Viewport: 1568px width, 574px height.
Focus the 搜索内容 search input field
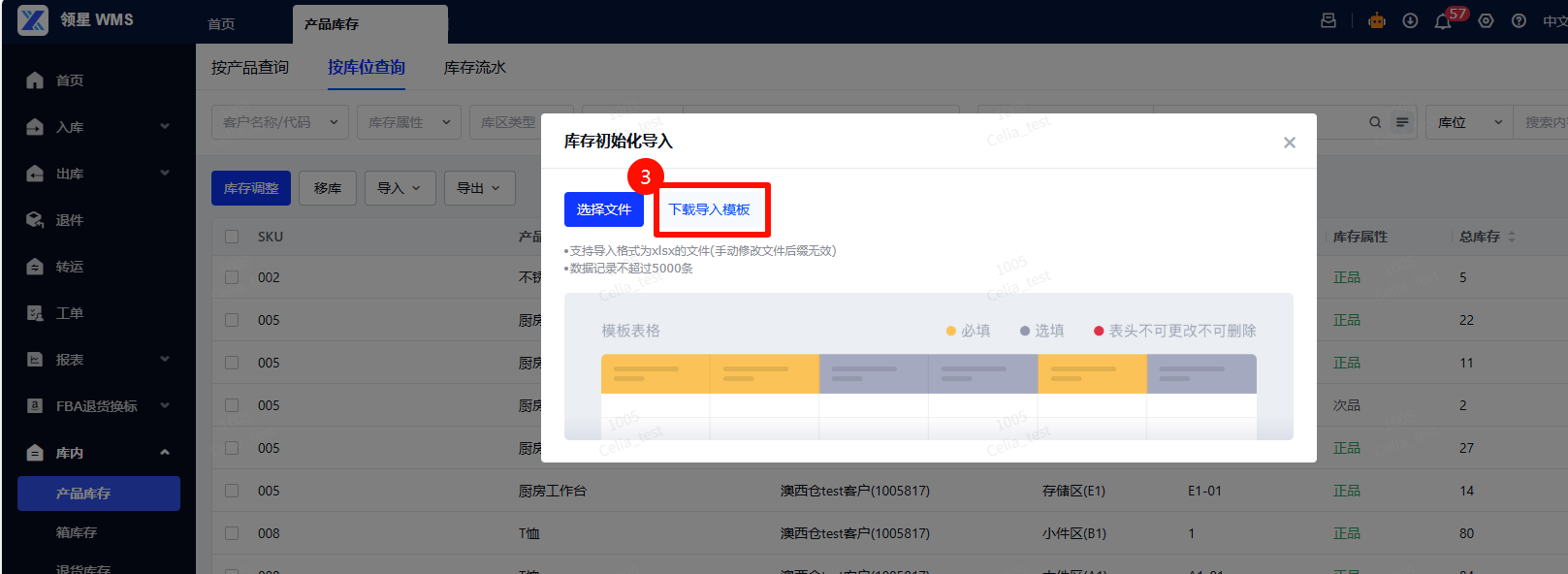tap(1541, 122)
